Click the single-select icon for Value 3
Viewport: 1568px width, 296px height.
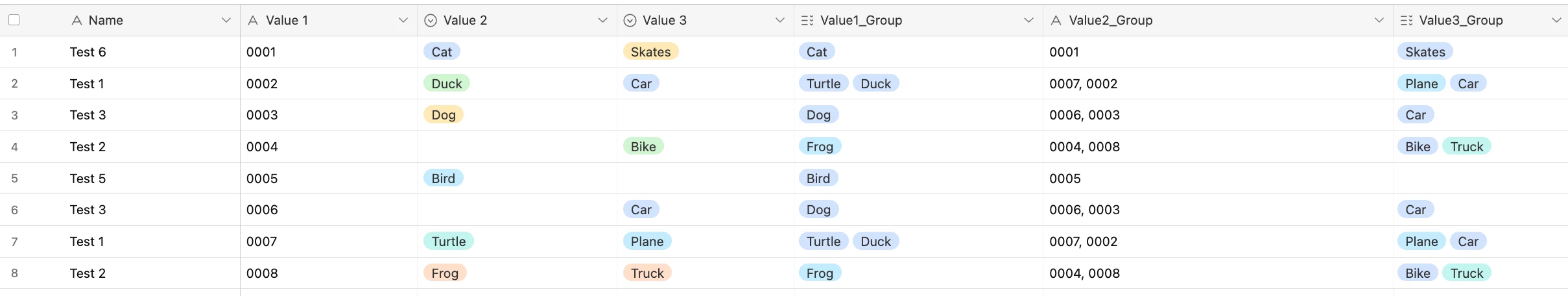[629, 20]
